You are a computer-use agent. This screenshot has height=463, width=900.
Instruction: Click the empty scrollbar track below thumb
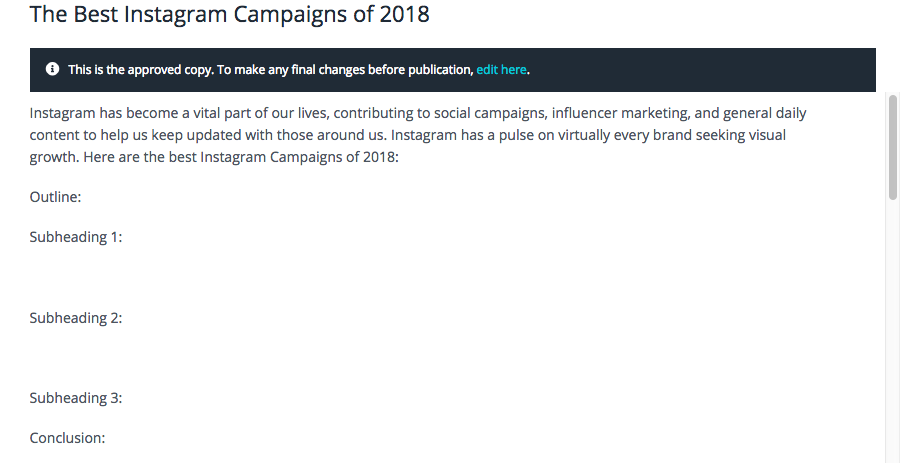(x=893, y=333)
